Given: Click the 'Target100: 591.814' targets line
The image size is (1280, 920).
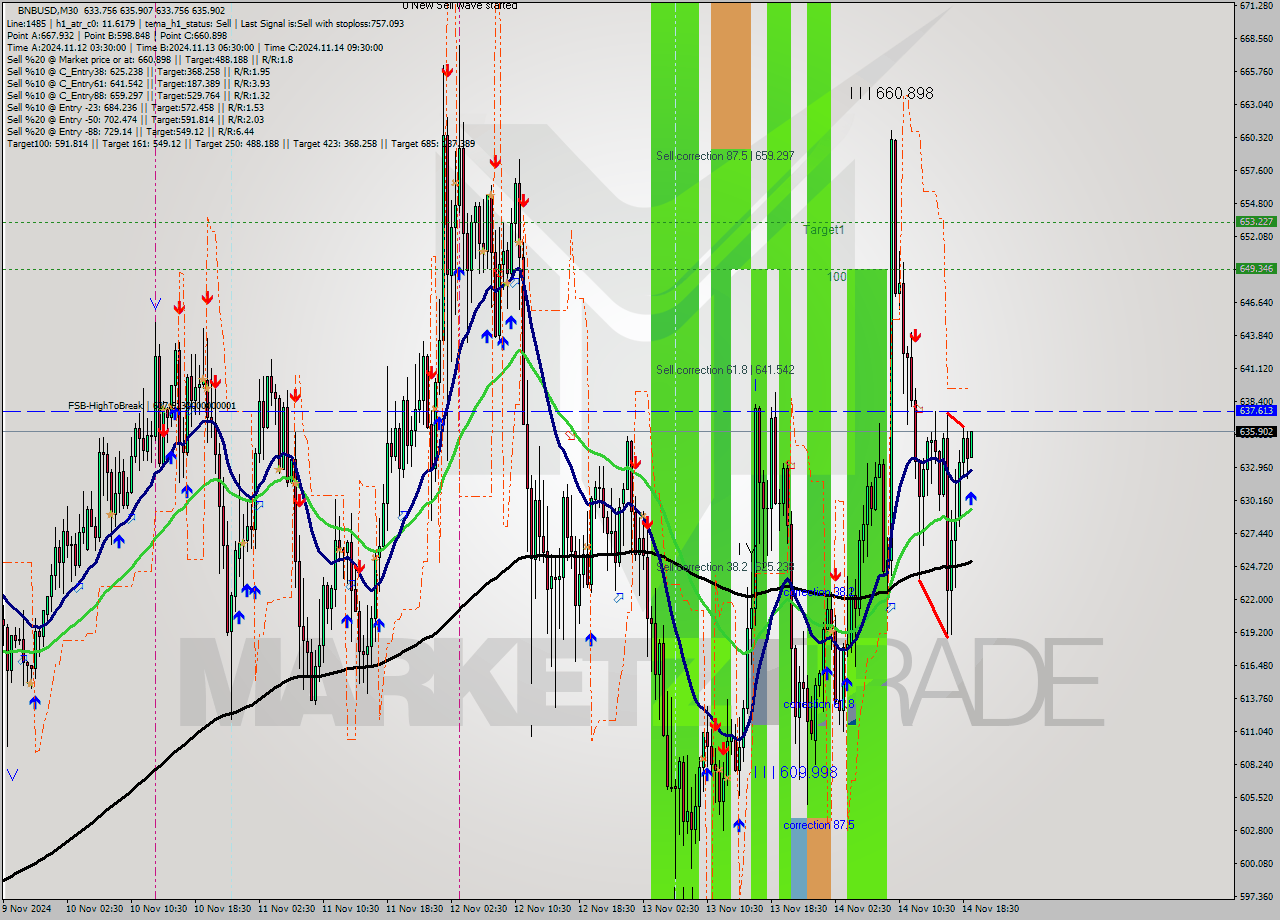Looking at the screenshot, I should tap(241, 143).
